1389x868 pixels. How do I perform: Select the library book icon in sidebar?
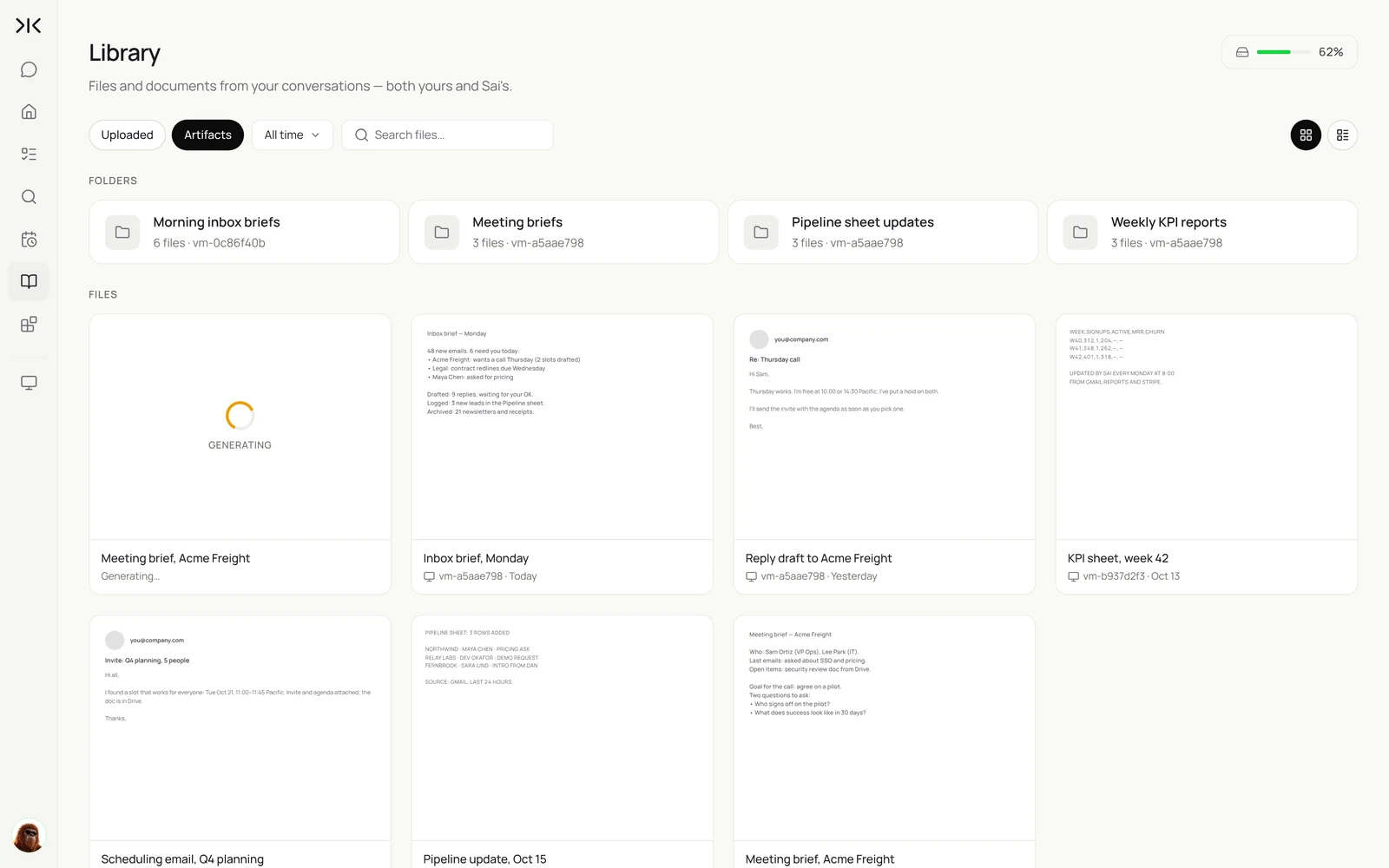(x=29, y=281)
